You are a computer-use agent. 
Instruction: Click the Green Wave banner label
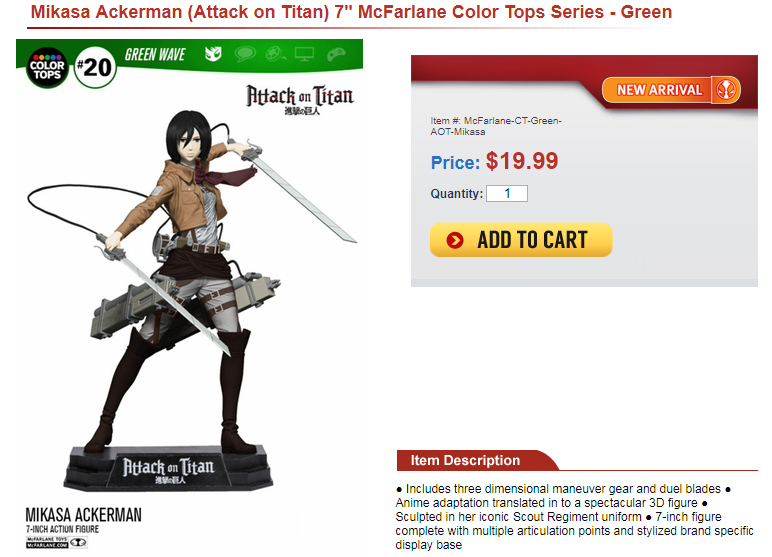pyautogui.click(x=155, y=54)
